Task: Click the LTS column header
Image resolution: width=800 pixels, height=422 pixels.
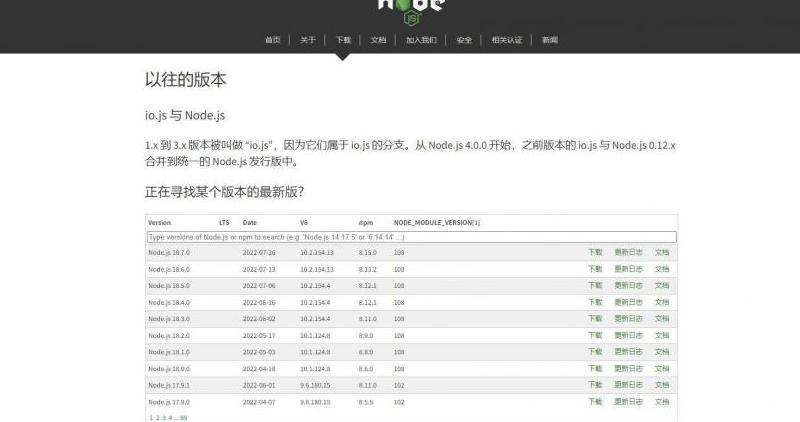Action: (224, 222)
